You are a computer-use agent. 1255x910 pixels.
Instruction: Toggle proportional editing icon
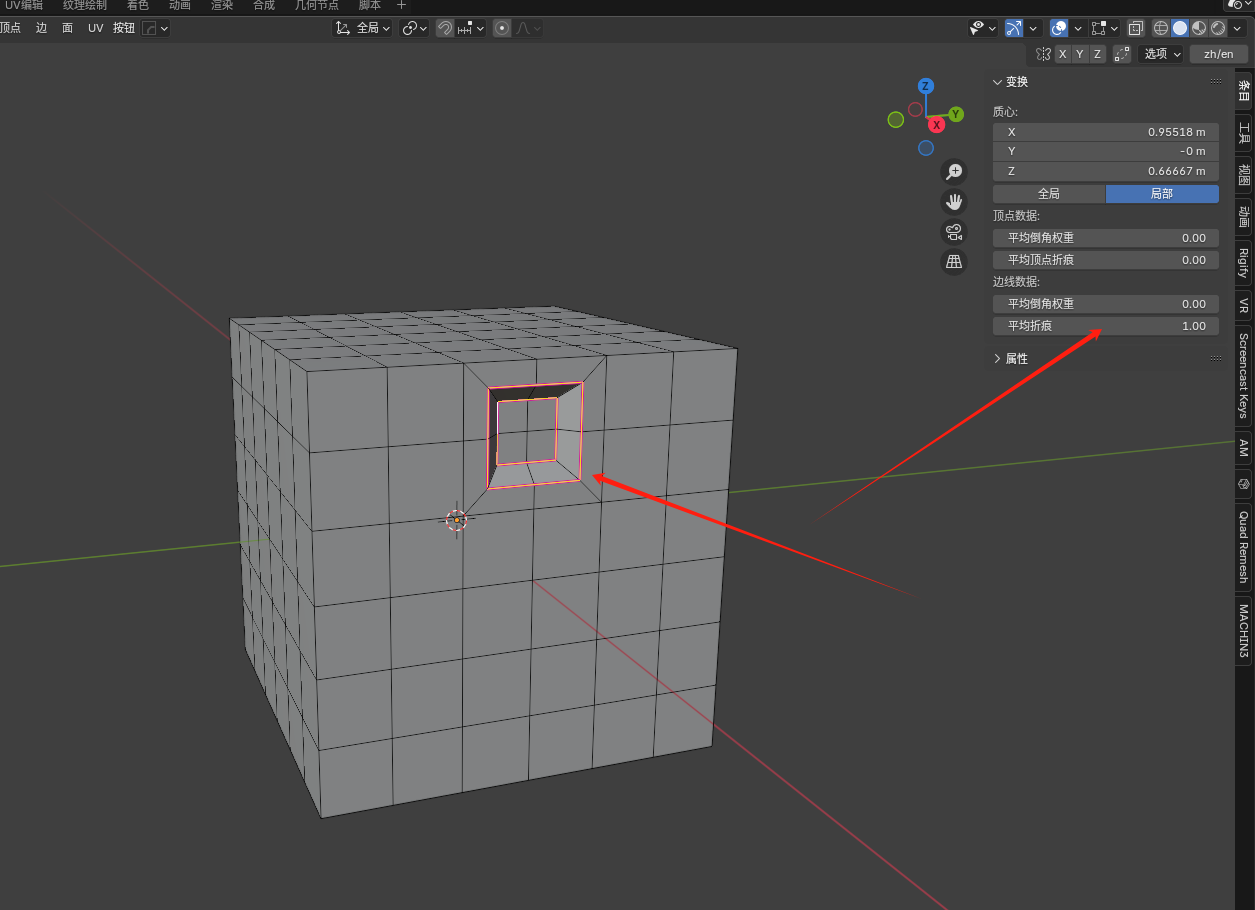(502, 28)
